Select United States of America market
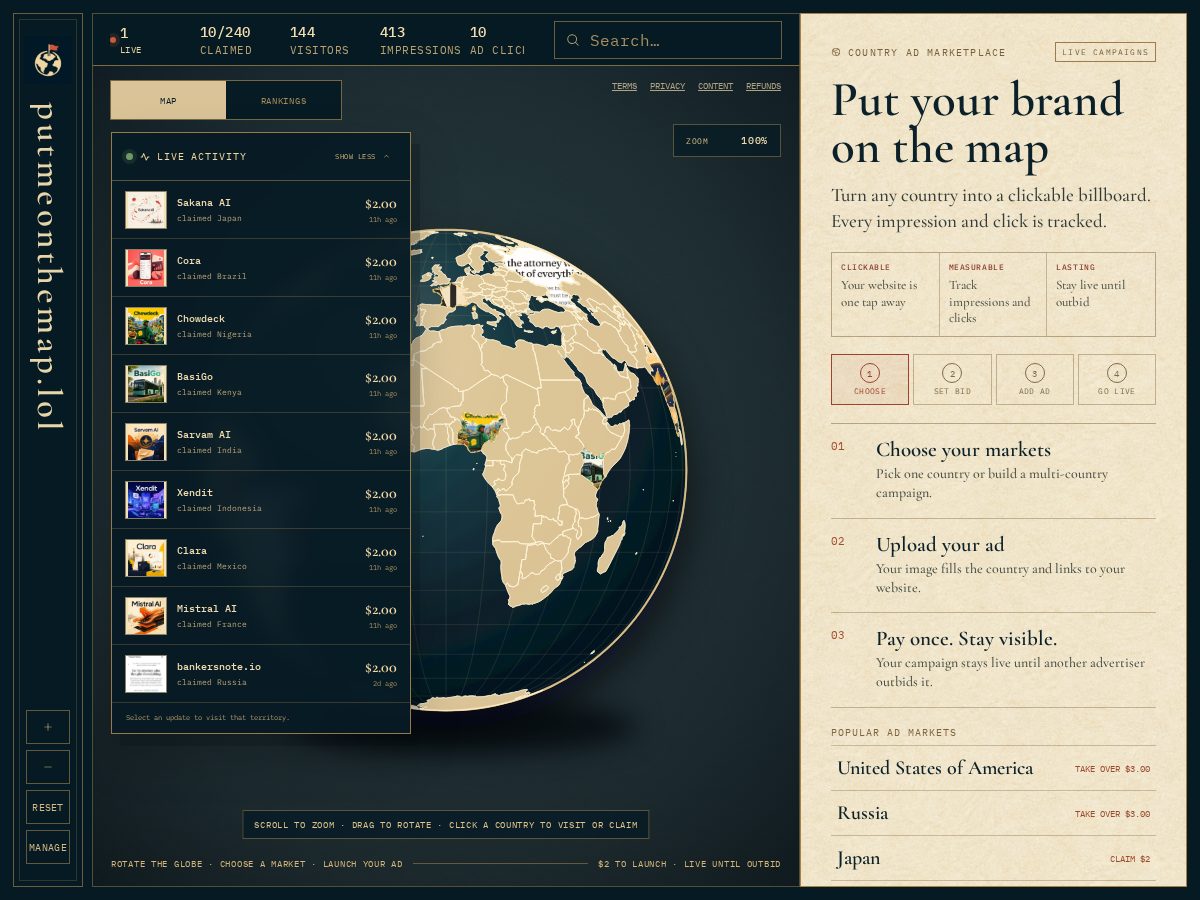The height and width of the screenshot is (900, 1200). point(993,768)
